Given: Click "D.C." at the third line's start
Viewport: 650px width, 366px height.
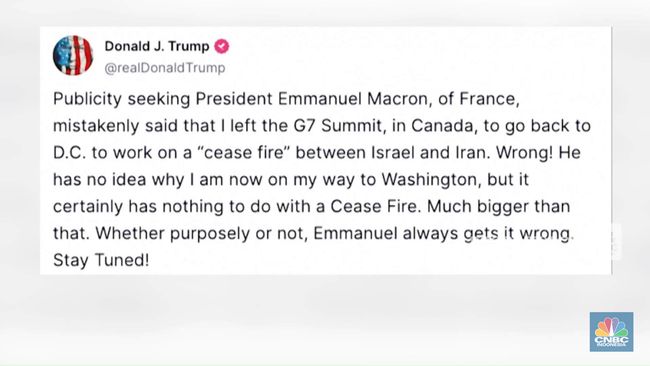Looking at the screenshot, I should point(70,153).
